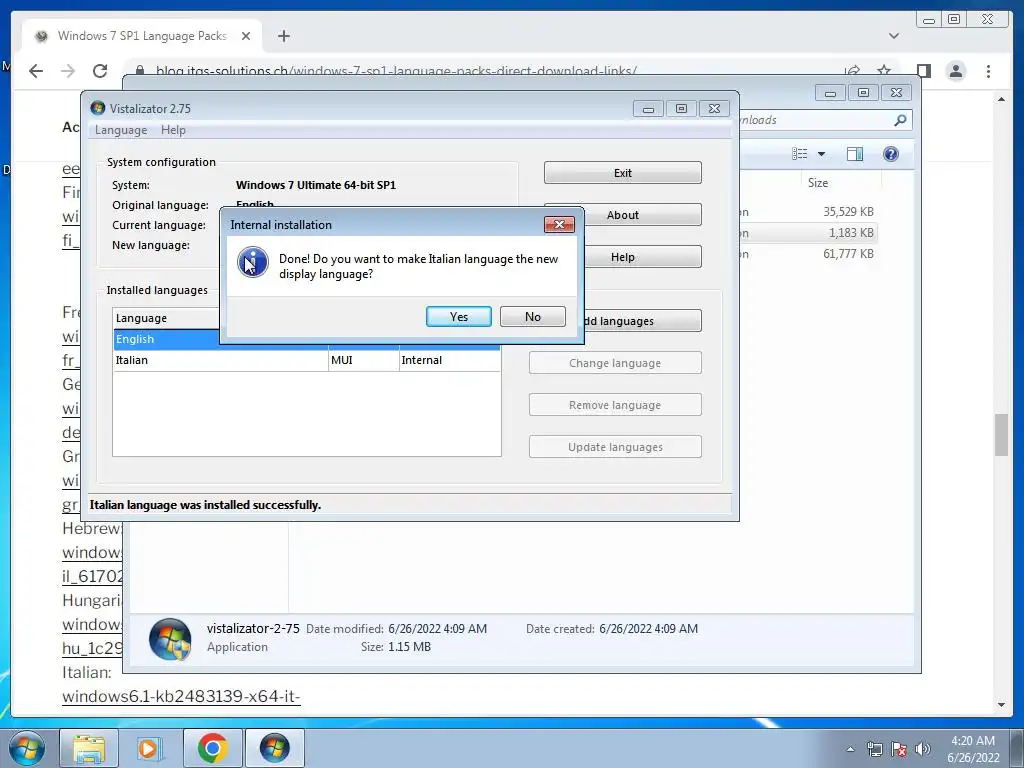Switch to Vistalizator on the taskbar

[x=274, y=748]
